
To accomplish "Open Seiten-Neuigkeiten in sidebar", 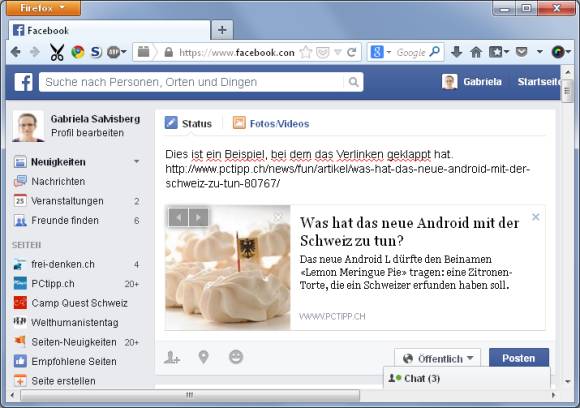I will (x=74, y=342).
